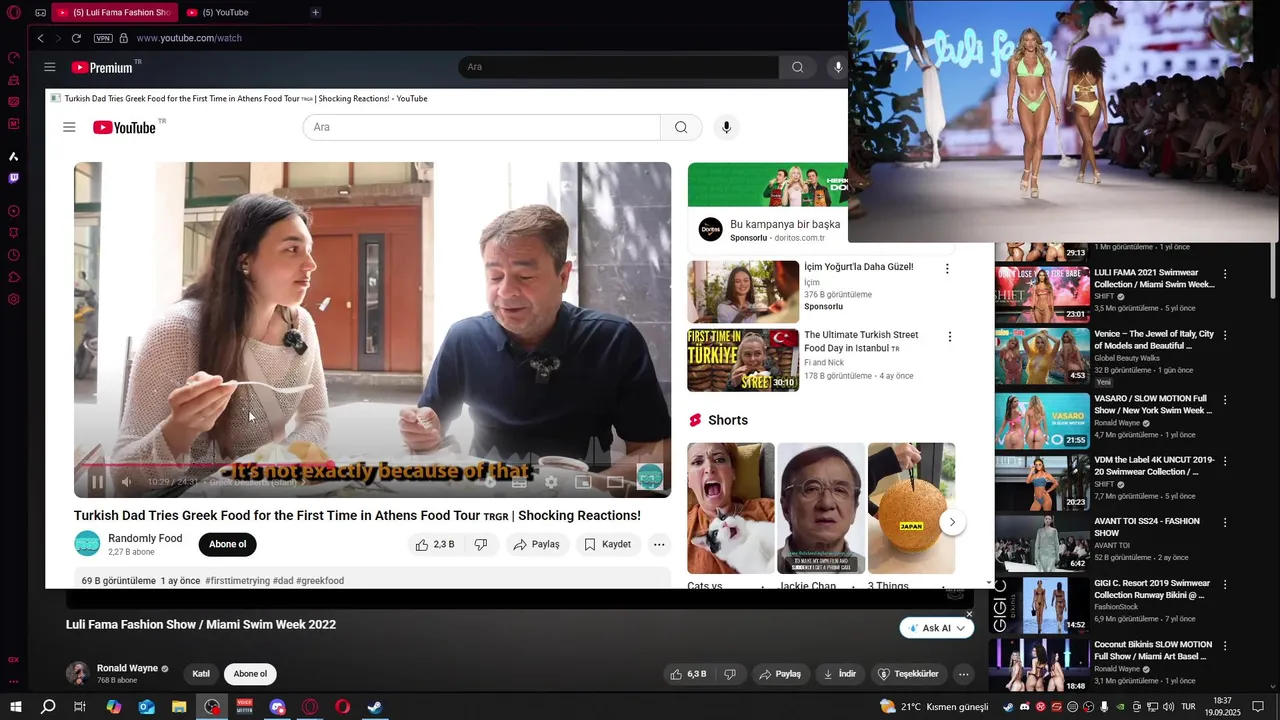Click the www.youtube.com/watch address bar
Viewport: 1280px width, 720px height.
189,38
